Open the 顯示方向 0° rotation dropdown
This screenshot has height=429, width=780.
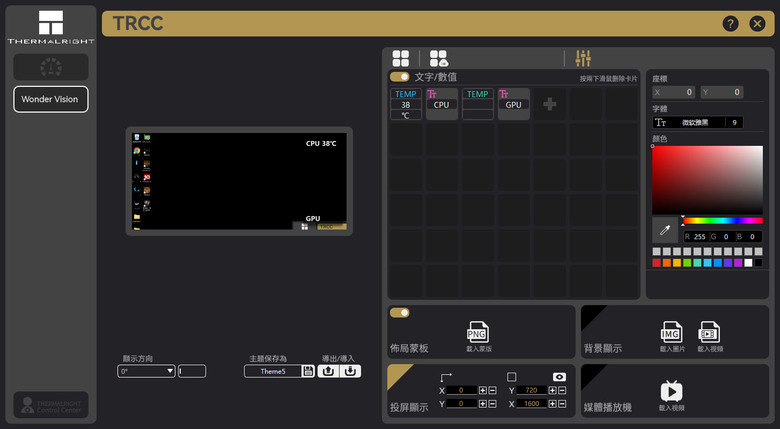click(146, 371)
